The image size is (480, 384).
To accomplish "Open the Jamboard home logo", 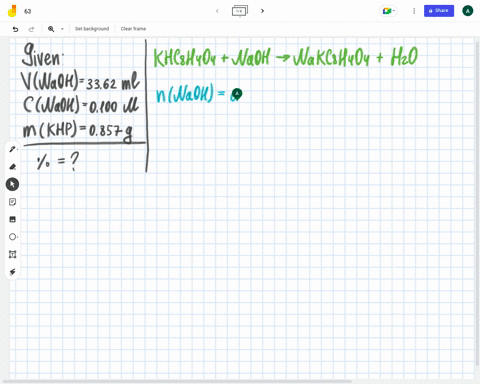I will tap(12, 11).
